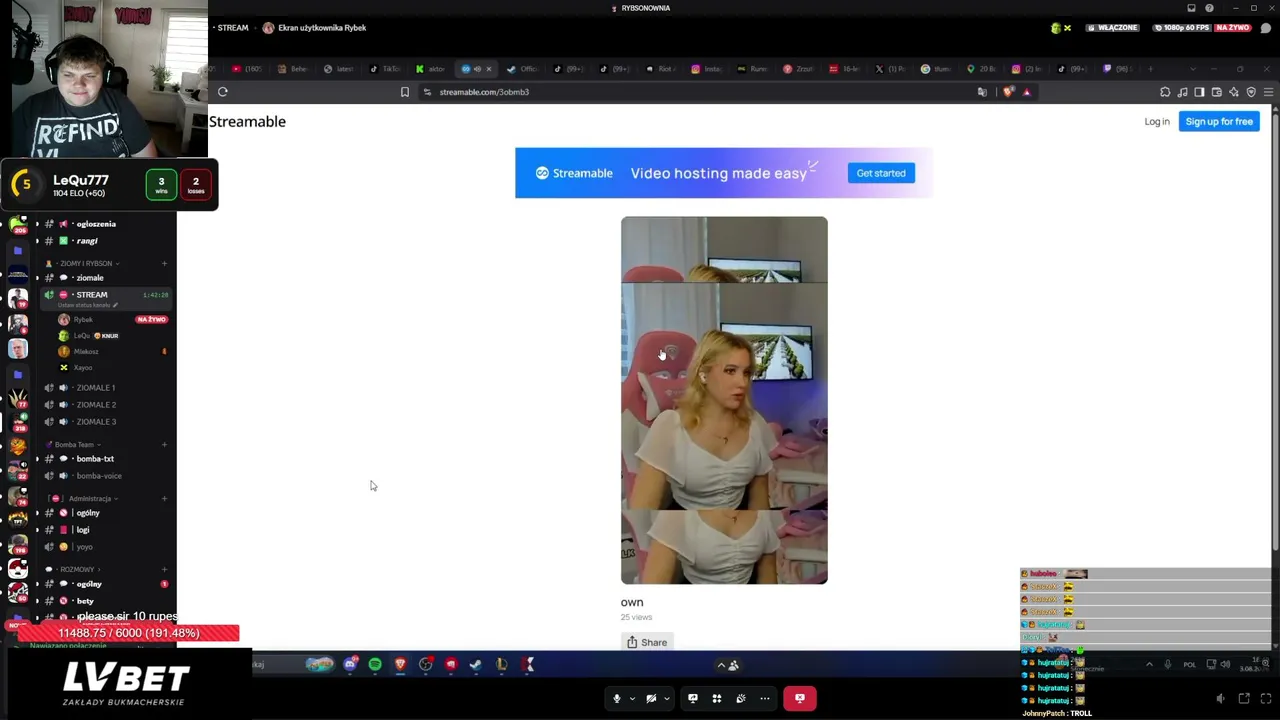Add channel to Bomba Team category
The image size is (1280, 720).
click(164, 444)
